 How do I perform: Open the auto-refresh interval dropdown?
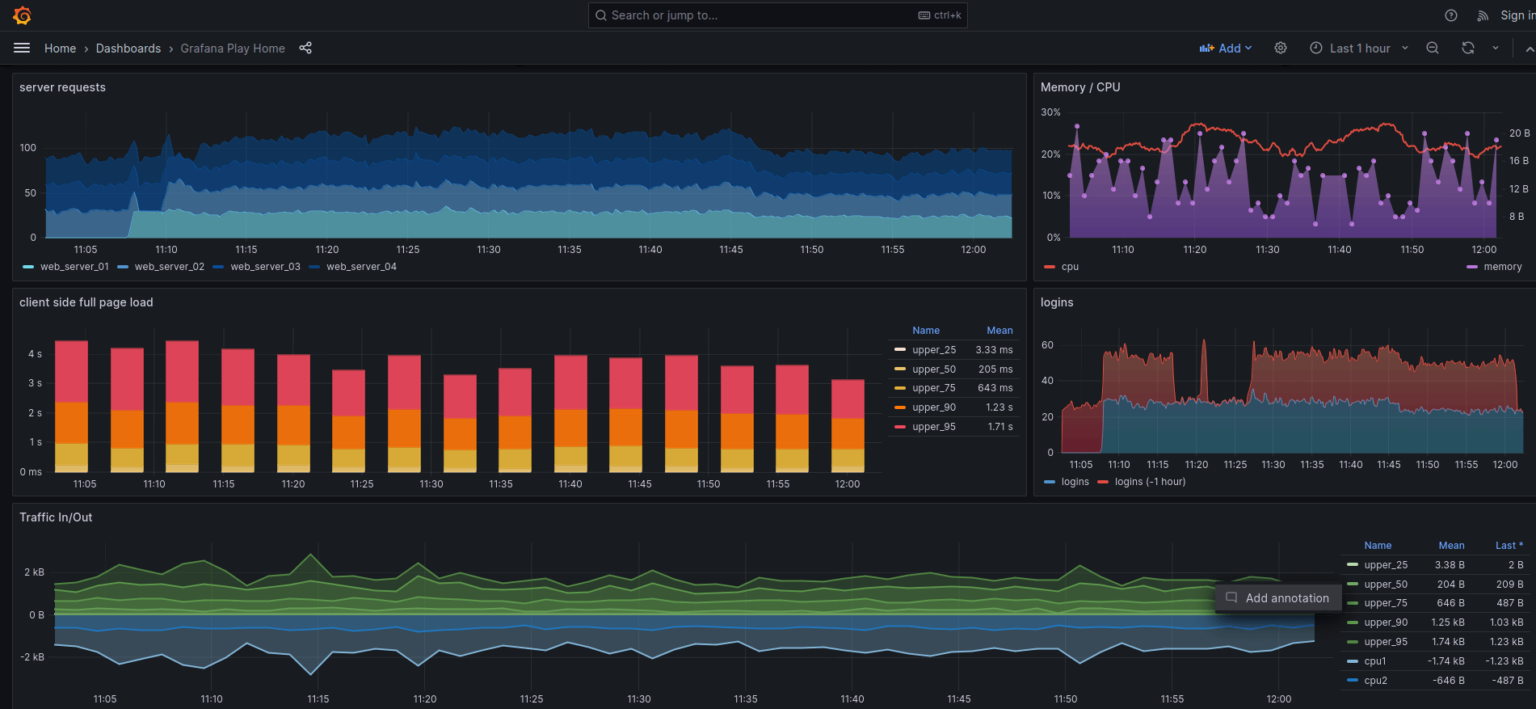tap(1496, 47)
